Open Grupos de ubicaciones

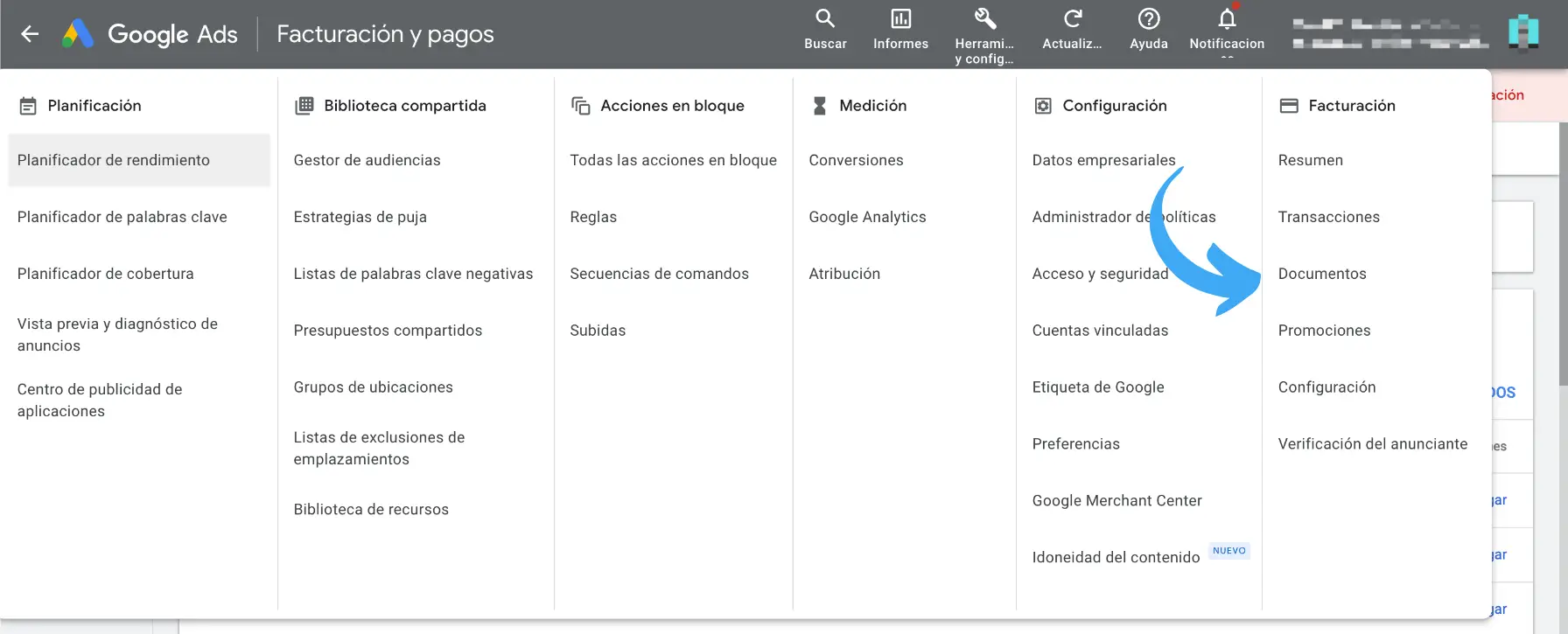point(373,387)
